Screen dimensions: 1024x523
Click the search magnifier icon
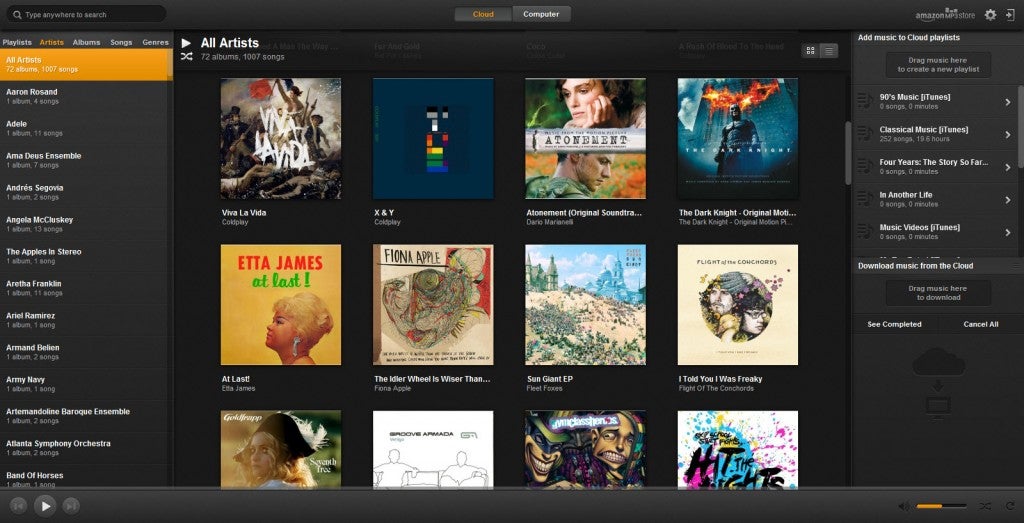[16, 14]
